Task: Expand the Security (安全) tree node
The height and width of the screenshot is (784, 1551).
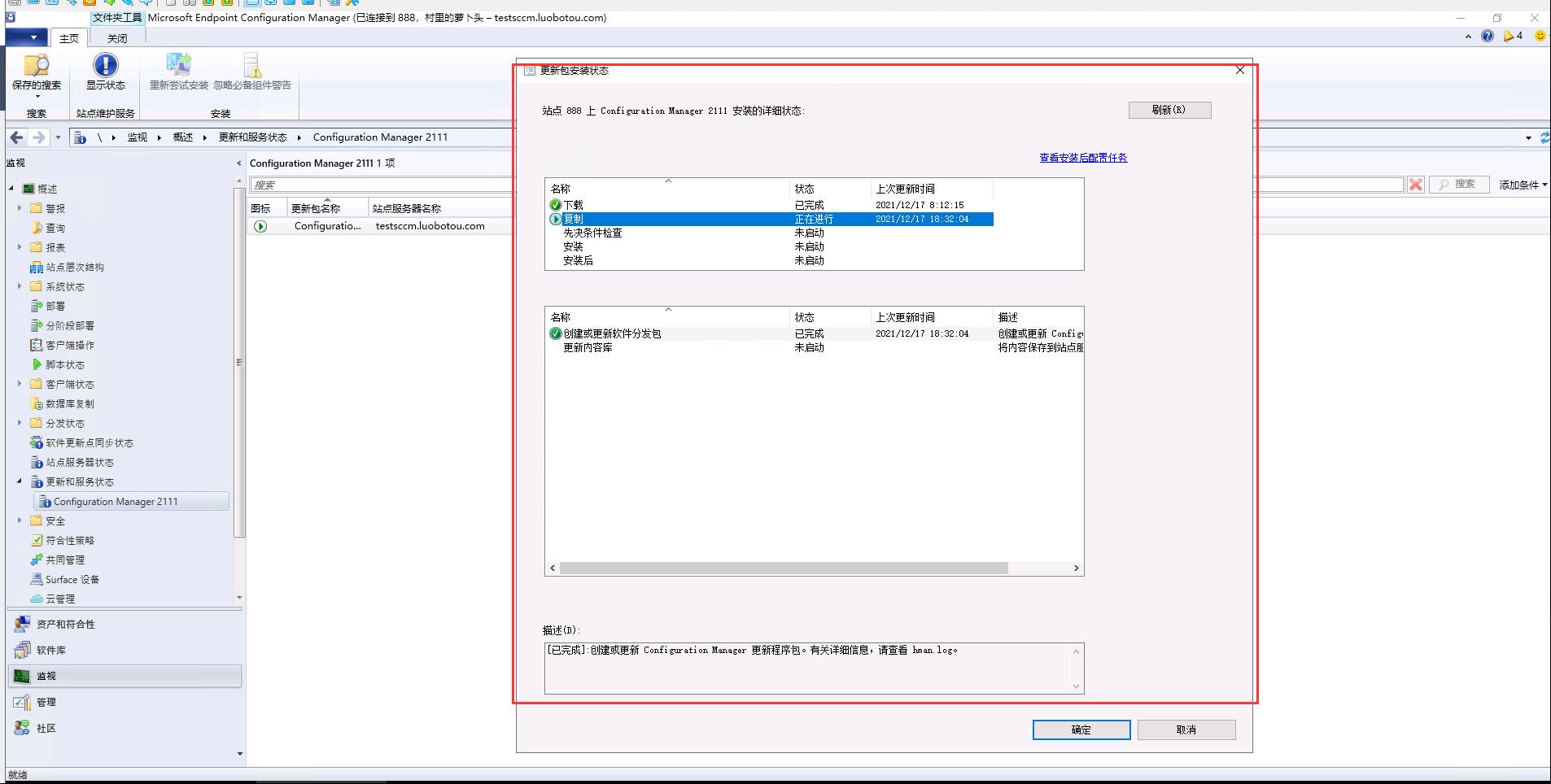Action: tap(20, 520)
